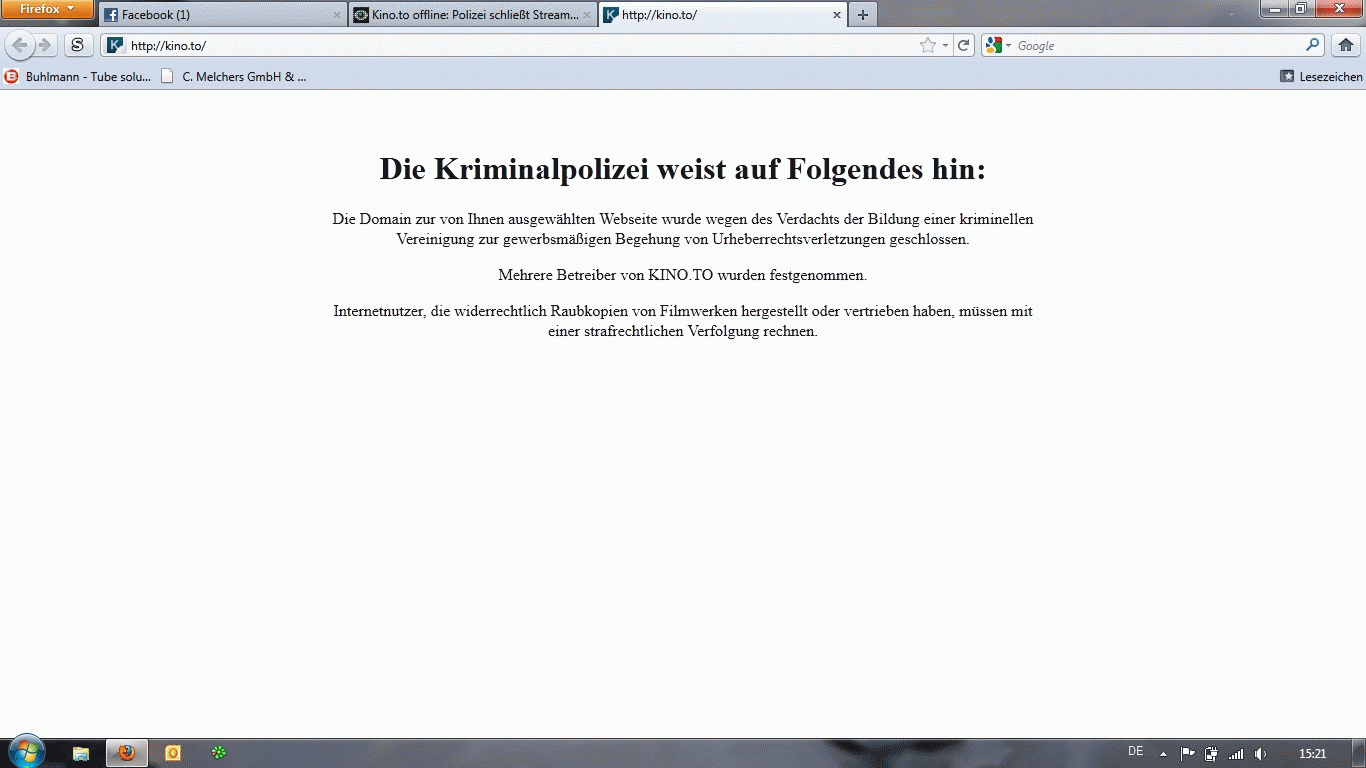Screen dimensions: 1366x768
Task: Click the kino.to site favicon in address bar
Action: click(115, 45)
